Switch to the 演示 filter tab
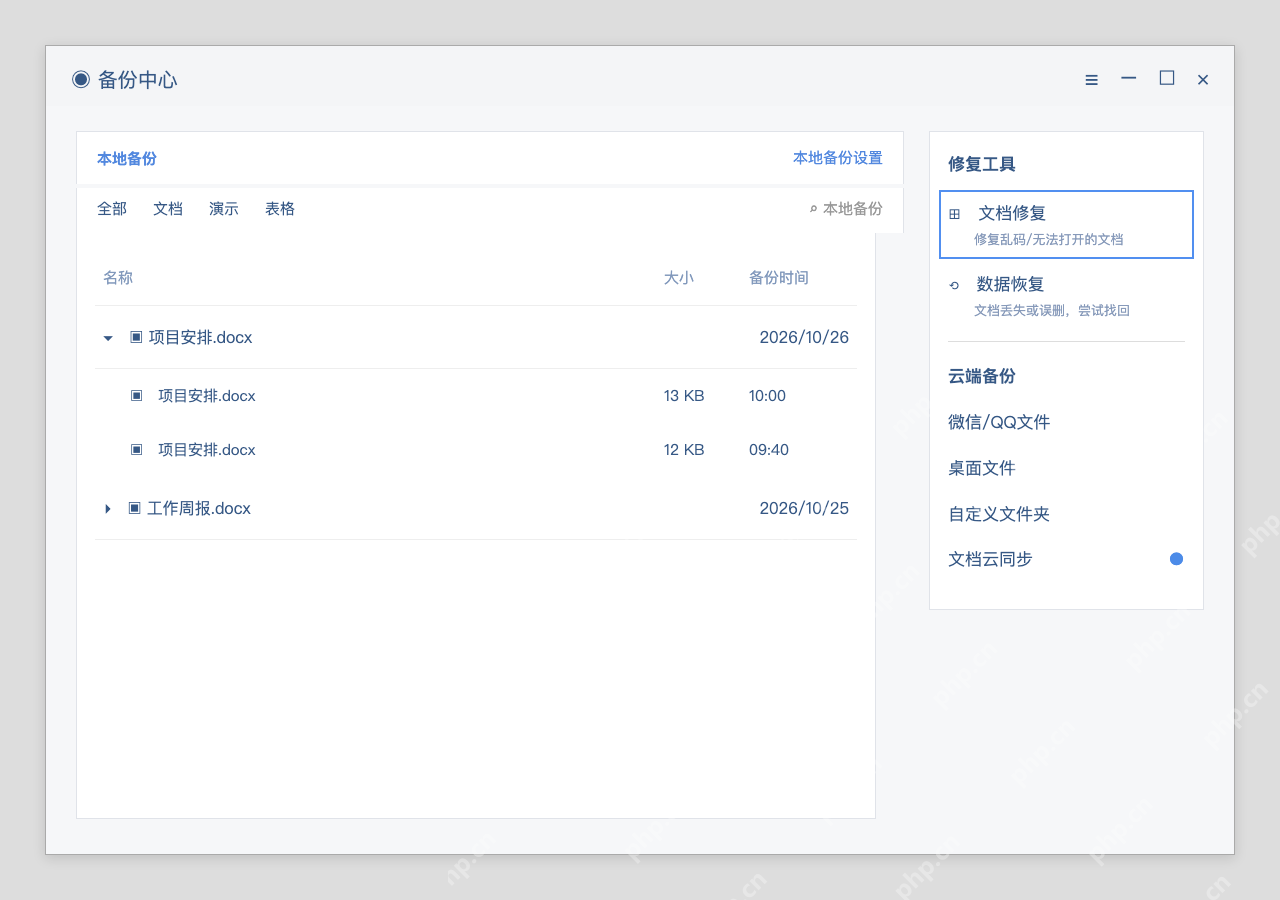This screenshot has width=1280, height=900. pos(224,209)
